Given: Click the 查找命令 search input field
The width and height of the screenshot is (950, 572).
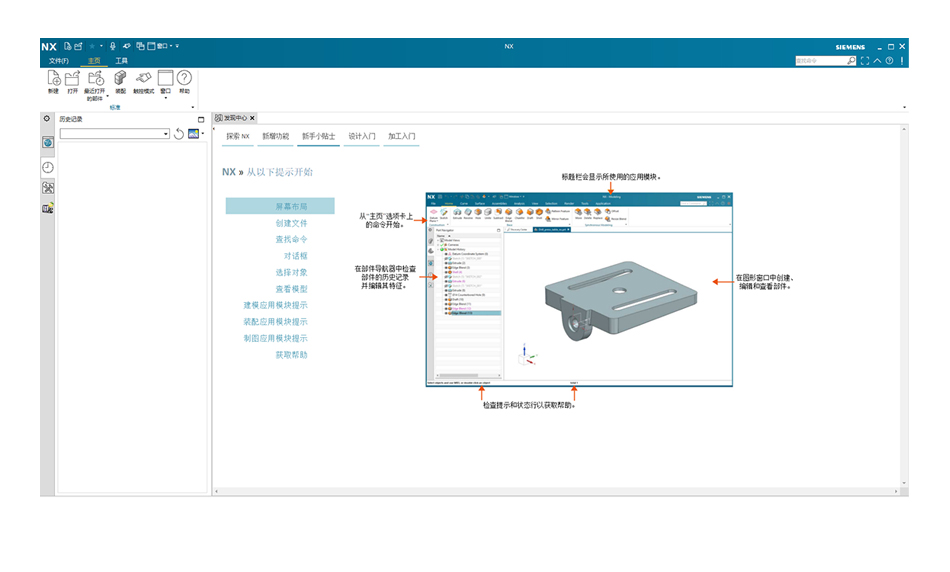Looking at the screenshot, I should [822, 61].
